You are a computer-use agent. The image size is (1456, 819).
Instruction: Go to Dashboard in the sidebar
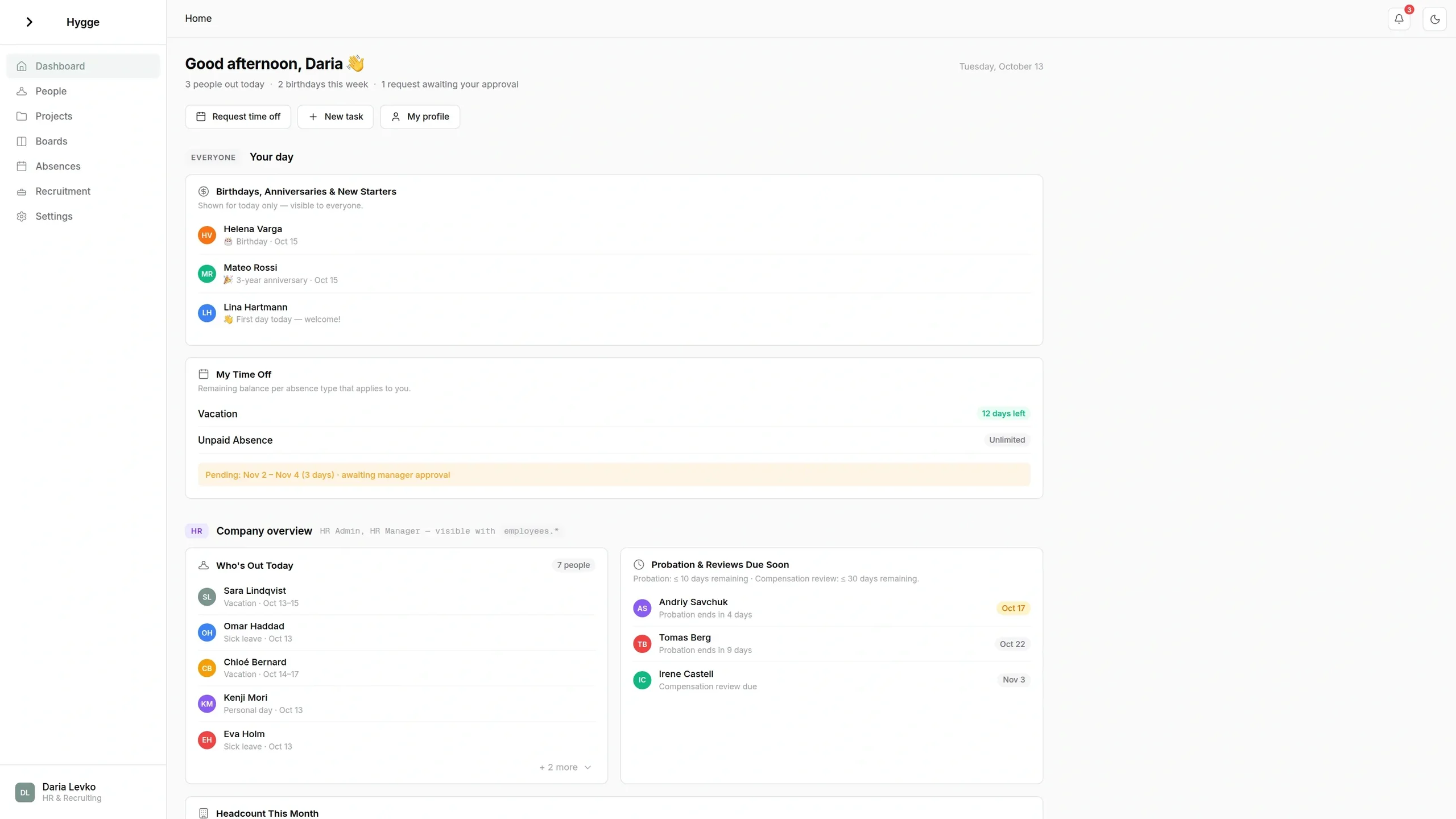point(83,66)
